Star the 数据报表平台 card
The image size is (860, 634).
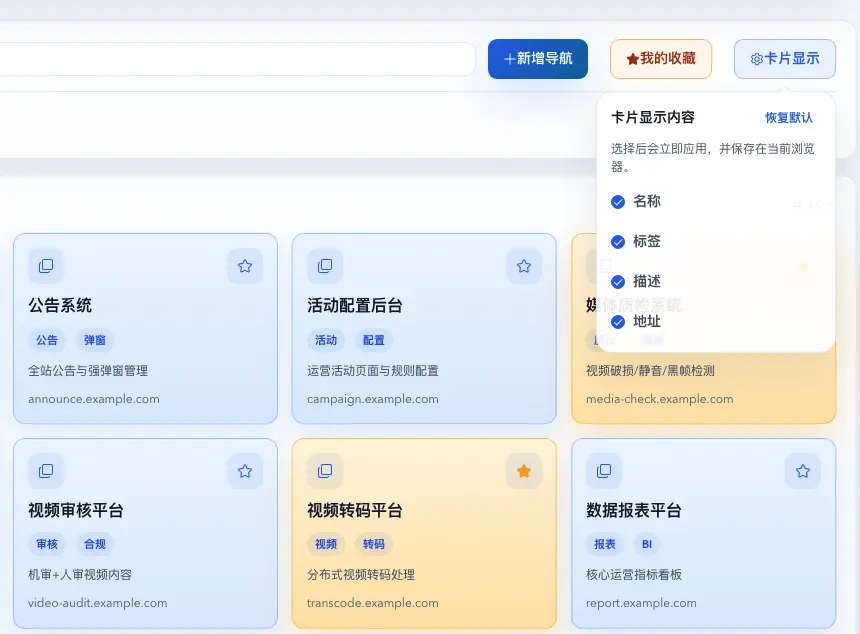802,471
